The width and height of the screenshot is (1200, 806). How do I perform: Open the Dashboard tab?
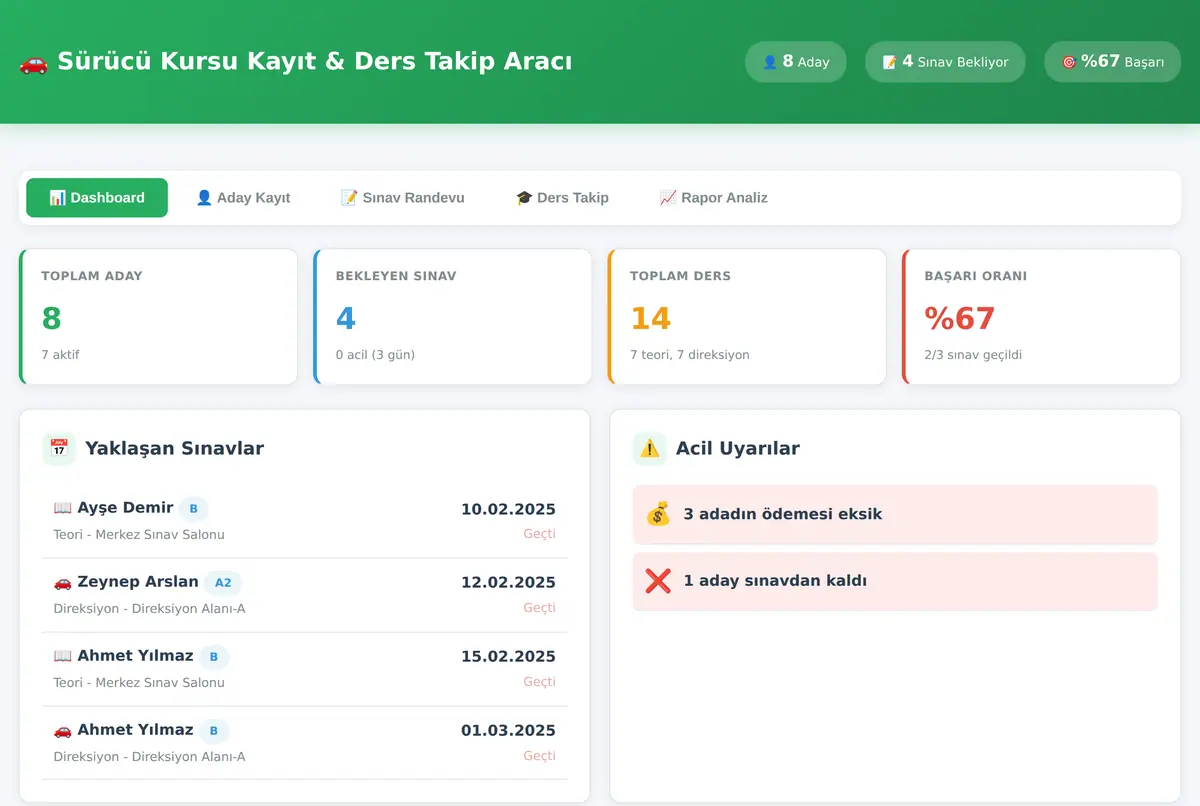click(x=97, y=198)
